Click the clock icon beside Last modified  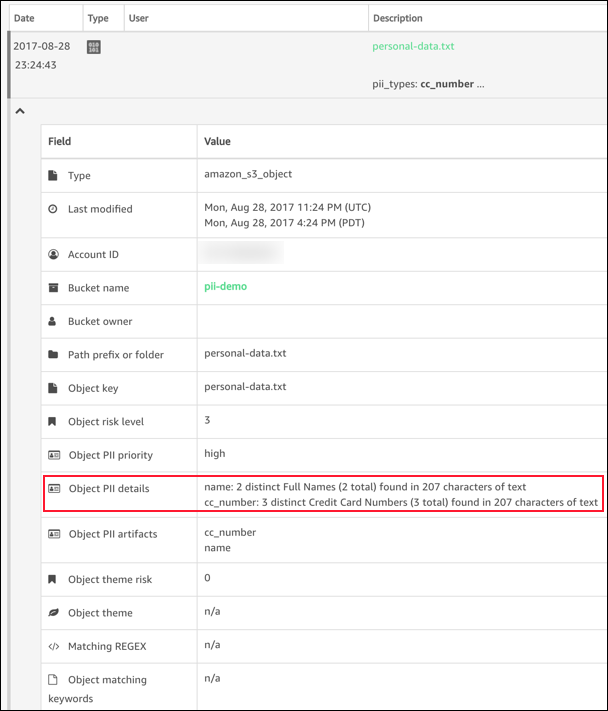pos(53,209)
